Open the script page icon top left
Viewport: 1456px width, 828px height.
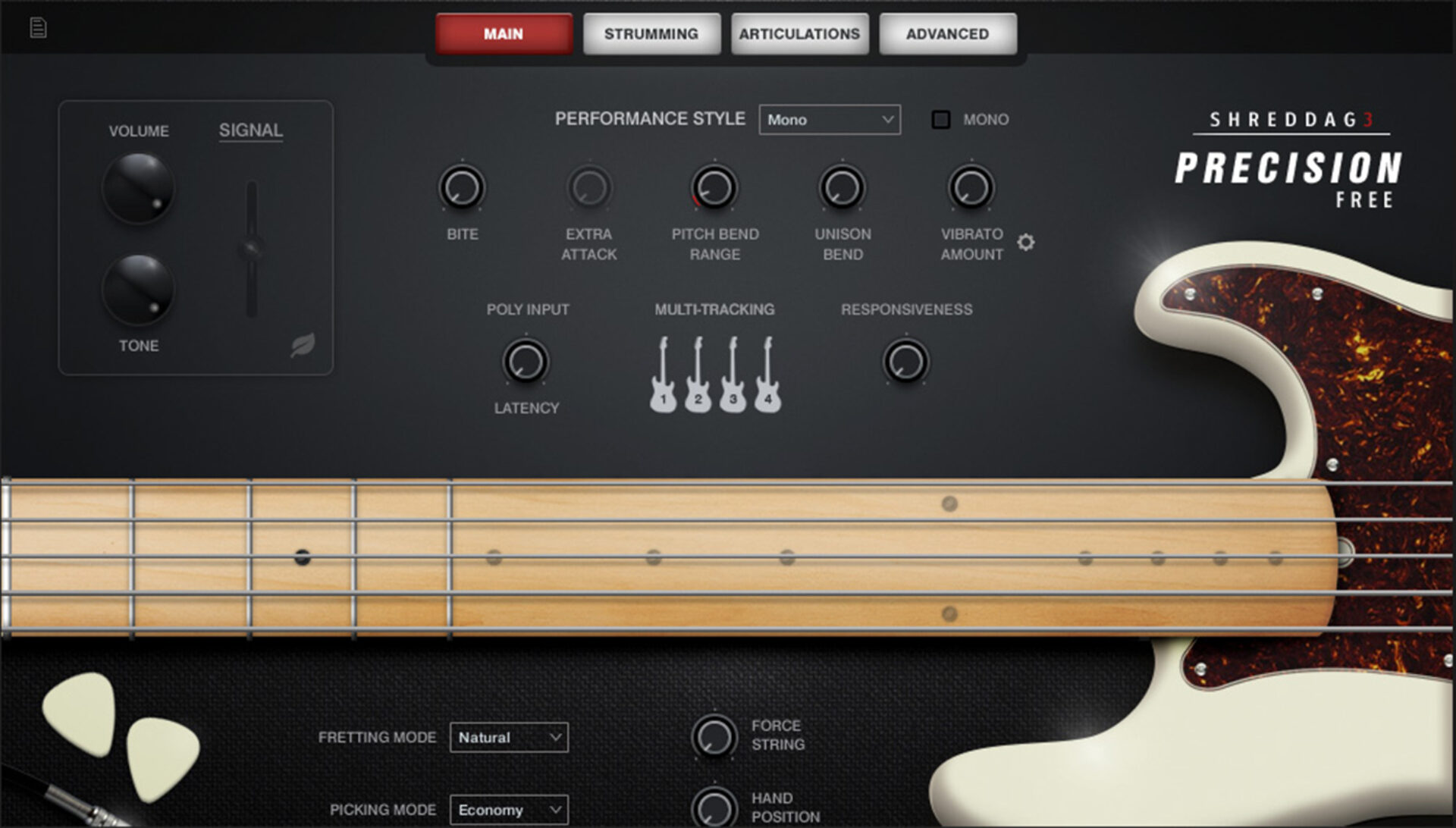point(39,27)
